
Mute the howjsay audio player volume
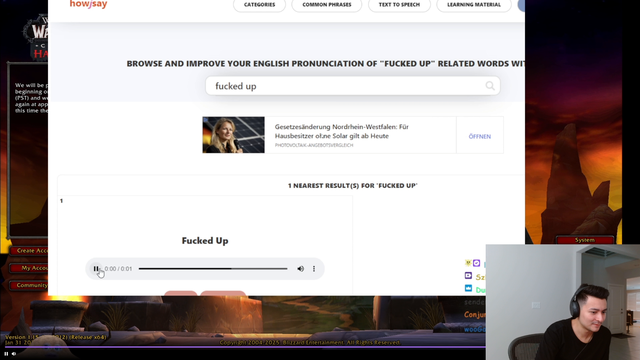point(300,269)
